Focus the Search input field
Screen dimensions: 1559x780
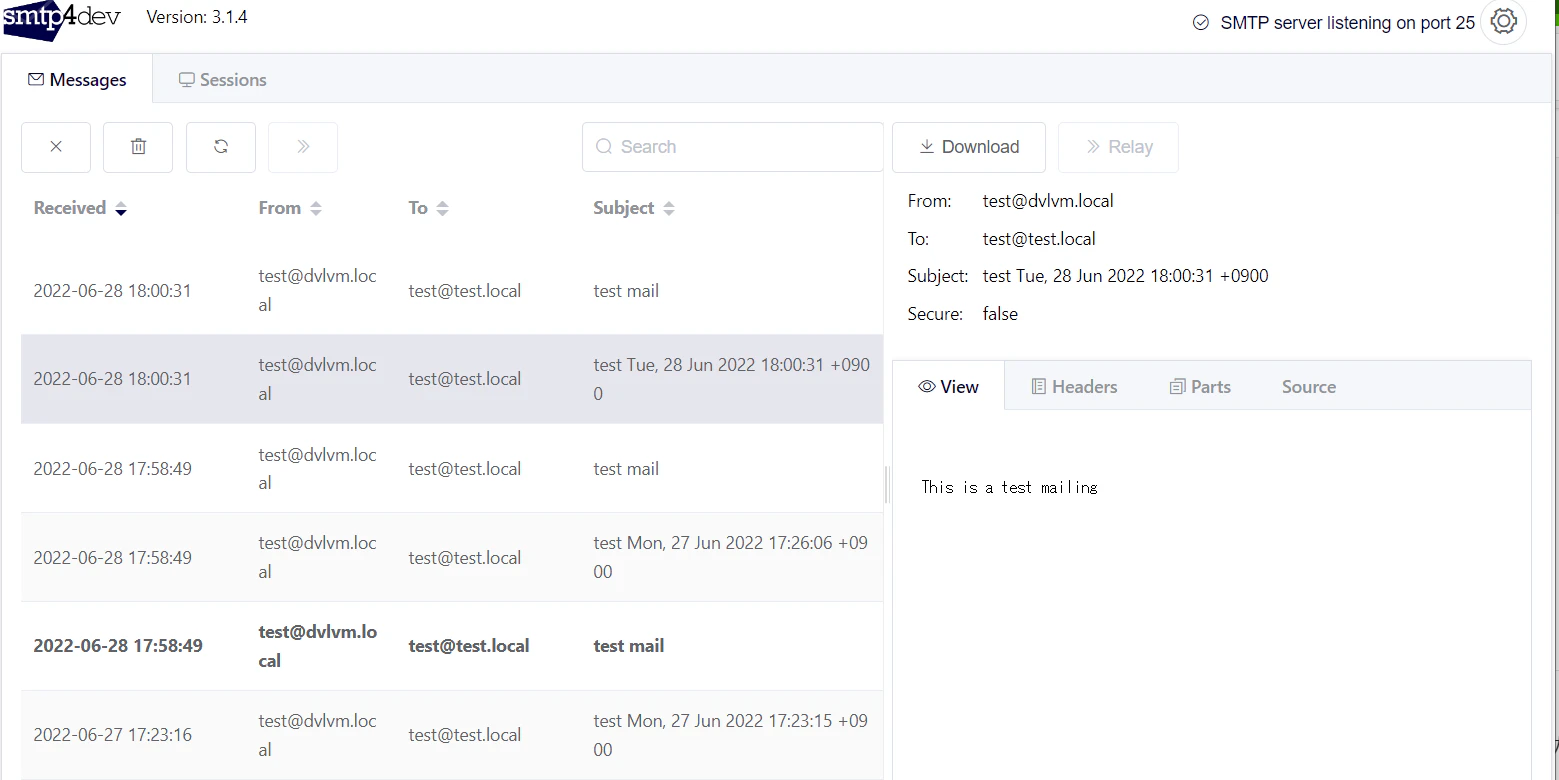tap(733, 147)
